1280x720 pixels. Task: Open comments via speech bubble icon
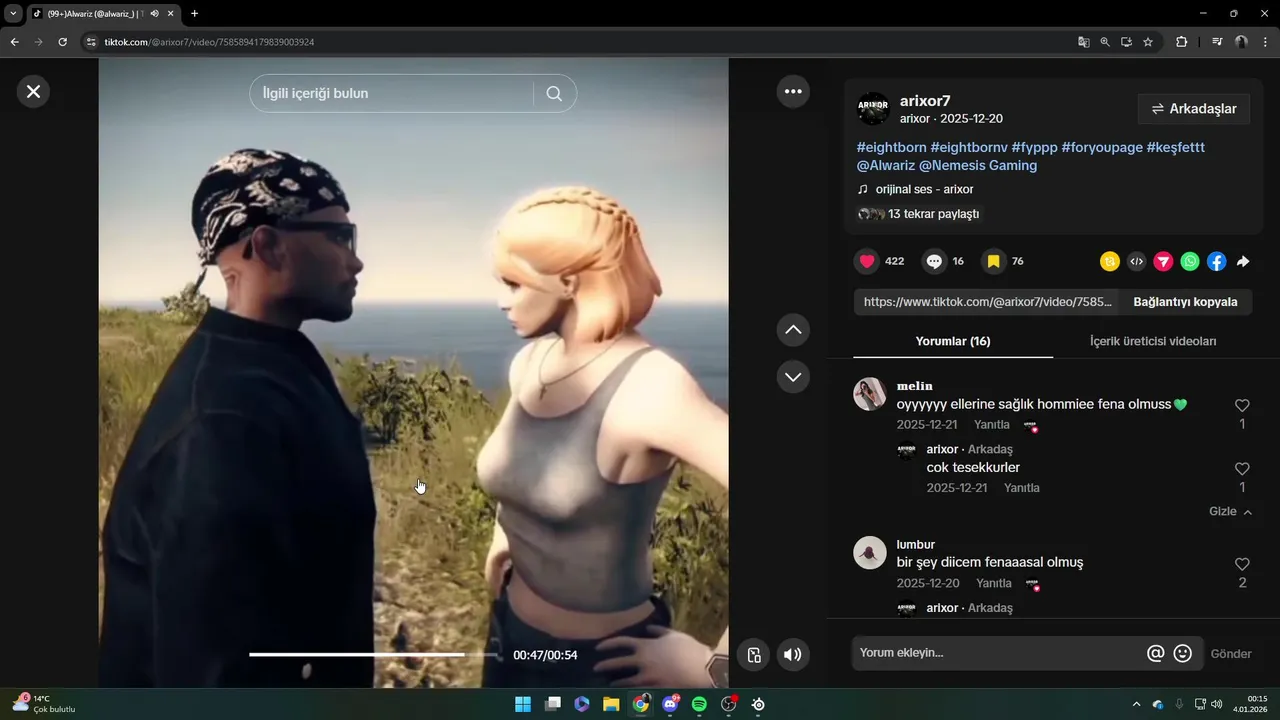[934, 261]
